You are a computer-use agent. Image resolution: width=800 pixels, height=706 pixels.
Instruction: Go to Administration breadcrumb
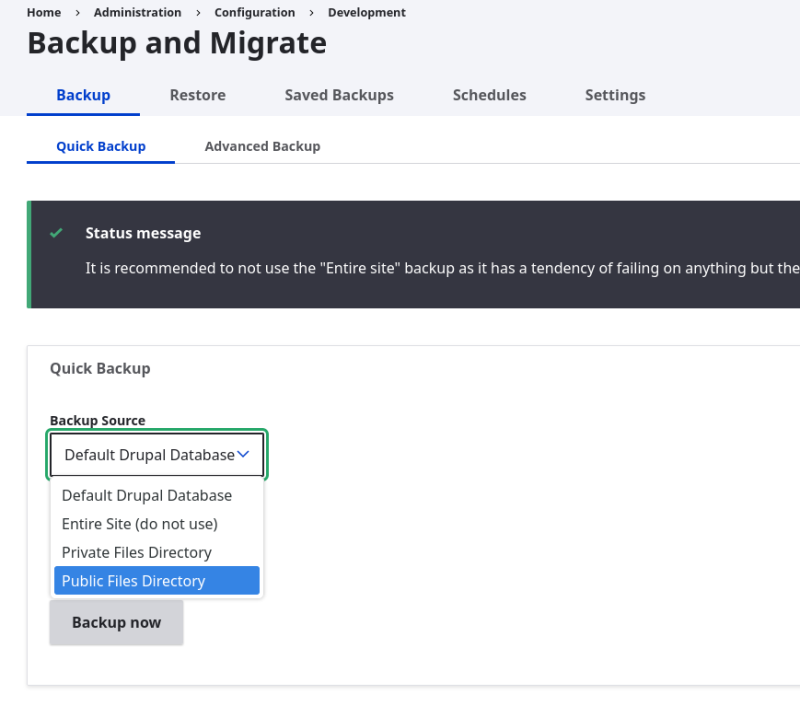point(137,12)
